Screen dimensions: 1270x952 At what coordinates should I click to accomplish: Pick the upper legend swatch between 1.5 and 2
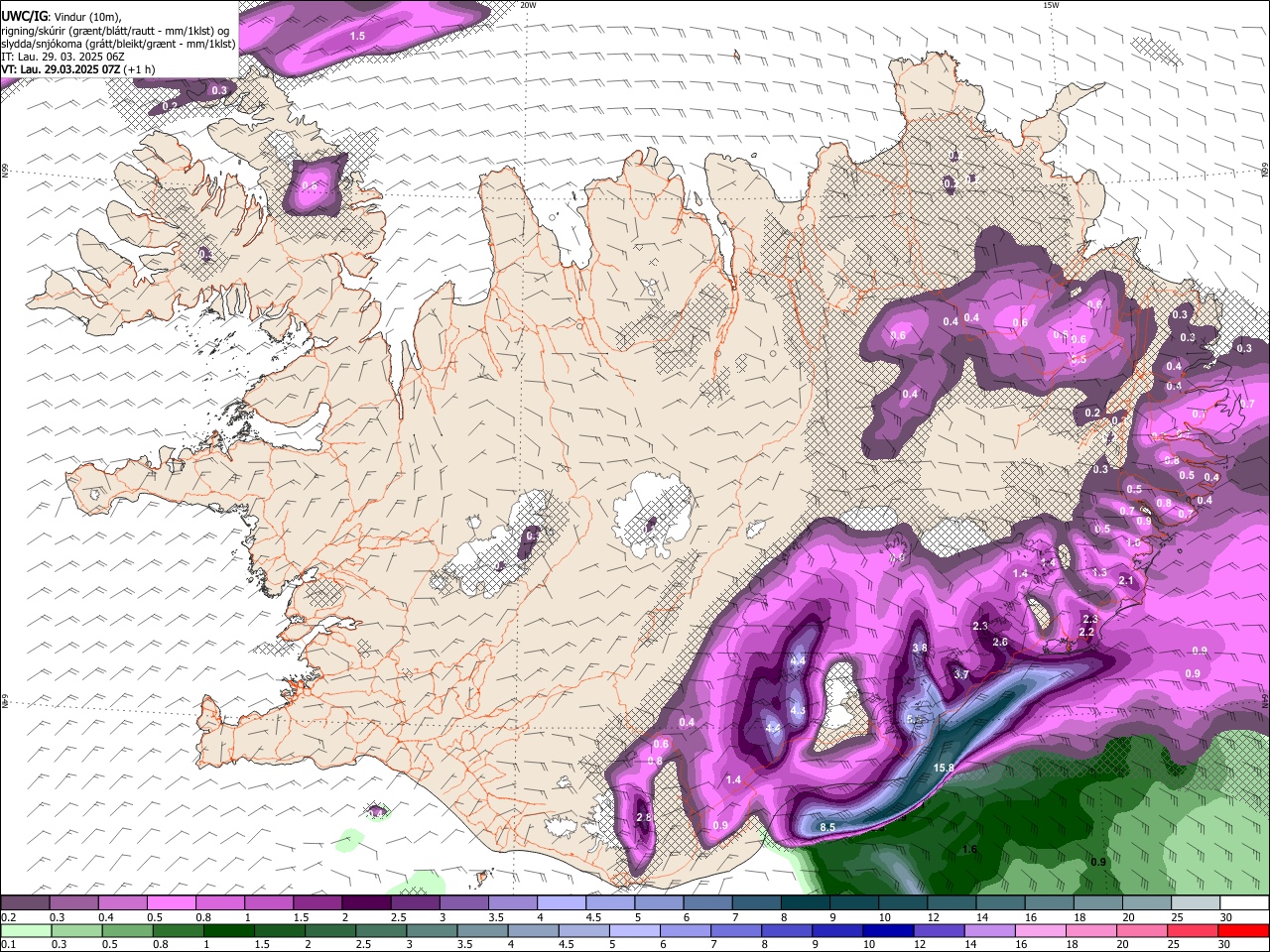click(x=317, y=903)
